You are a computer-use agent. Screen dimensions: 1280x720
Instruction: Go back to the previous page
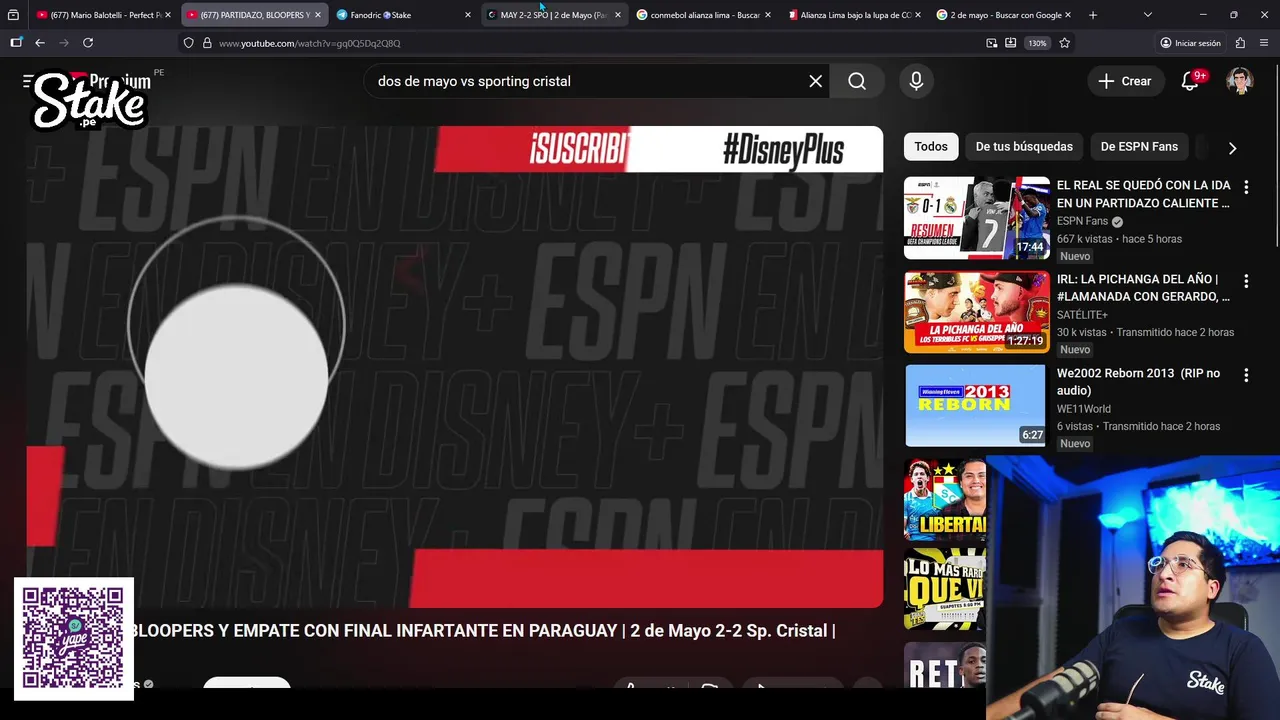40,43
